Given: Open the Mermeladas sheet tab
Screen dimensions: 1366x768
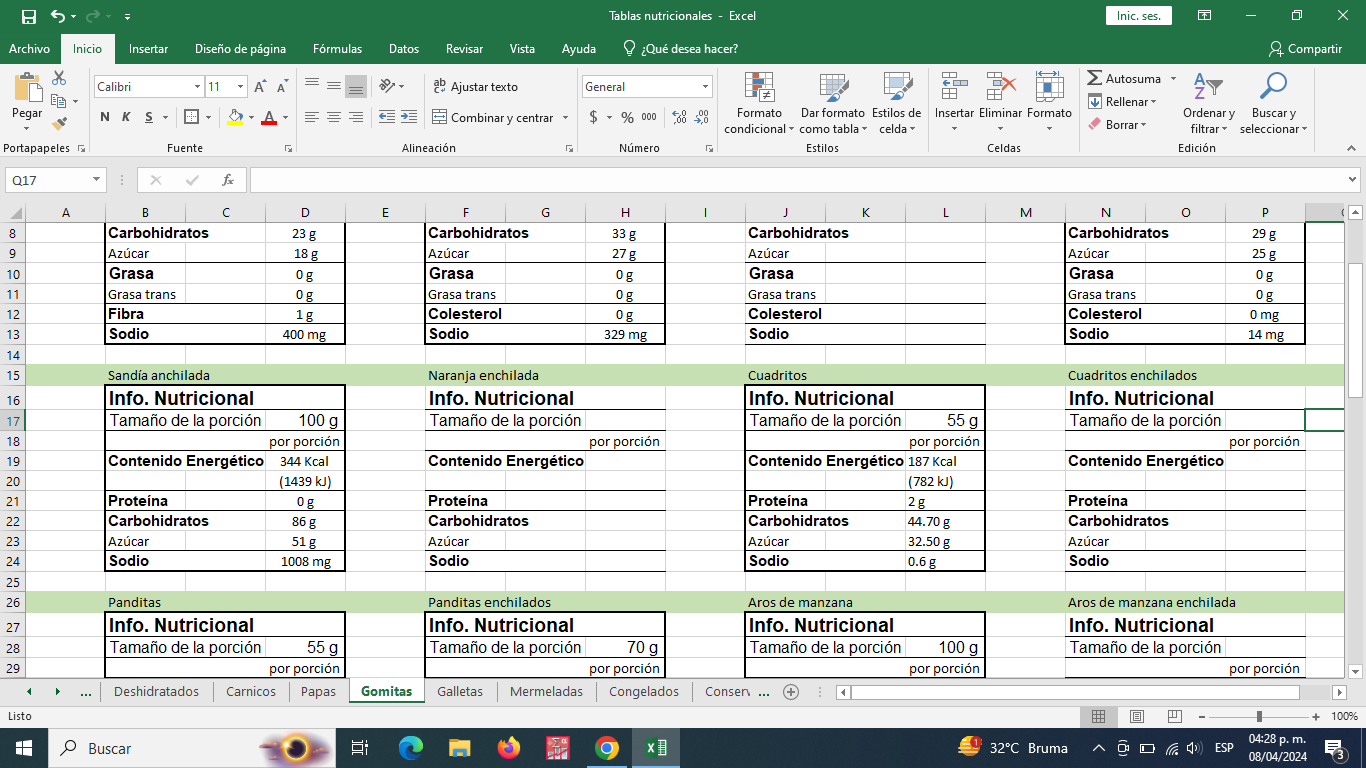Looking at the screenshot, I should click(546, 691).
